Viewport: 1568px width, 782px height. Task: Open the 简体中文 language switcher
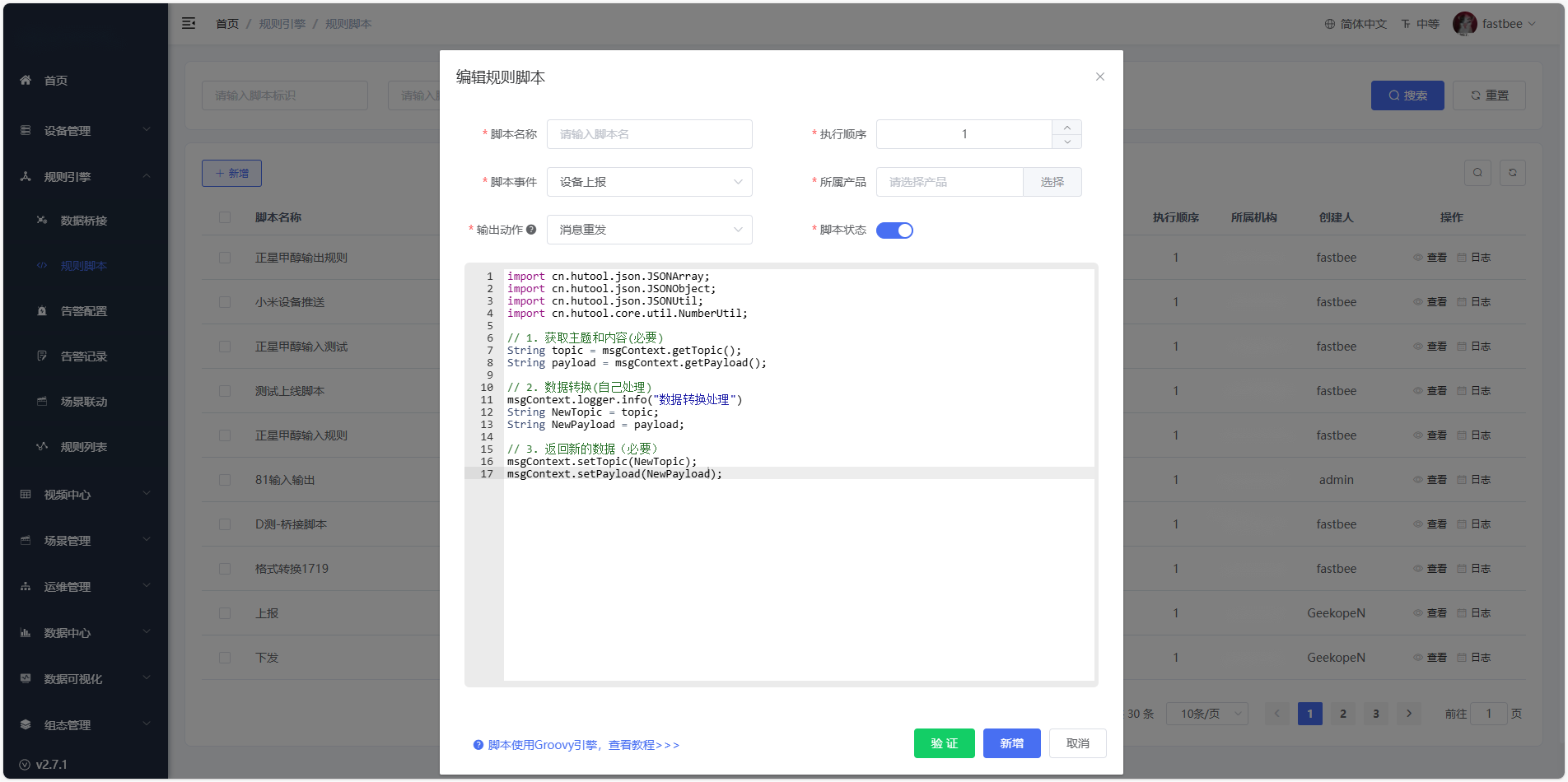click(1355, 24)
